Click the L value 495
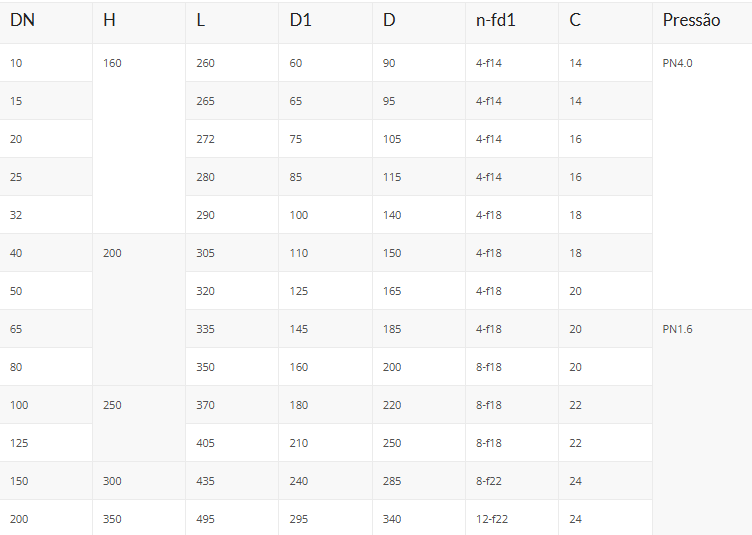Viewport: 752px width, 535px height. (x=205, y=519)
